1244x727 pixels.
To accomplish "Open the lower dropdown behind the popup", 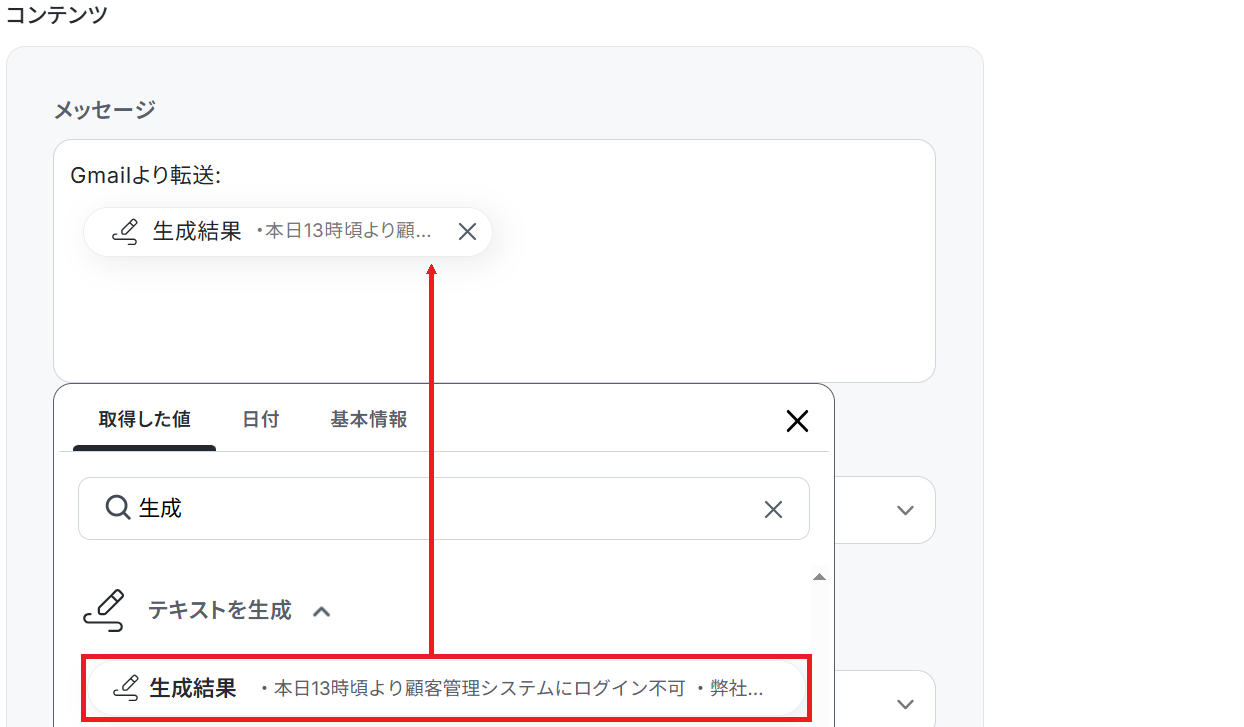I will click(x=905, y=704).
